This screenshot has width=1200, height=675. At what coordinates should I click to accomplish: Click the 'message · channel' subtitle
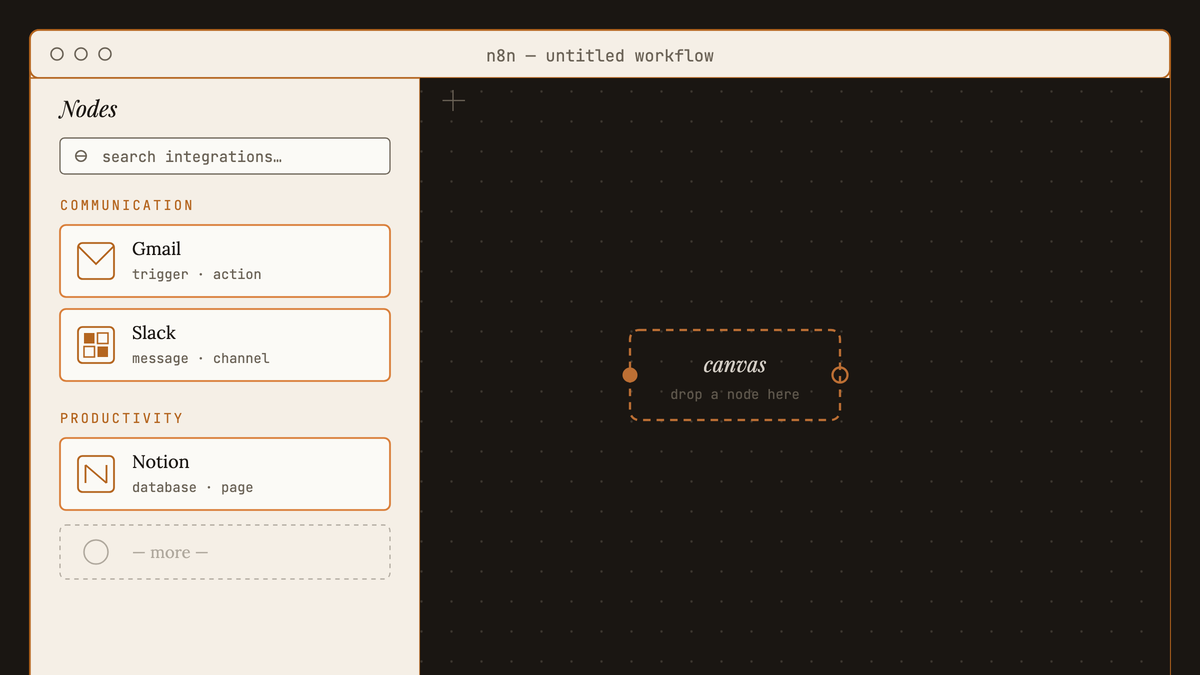tap(201, 358)
